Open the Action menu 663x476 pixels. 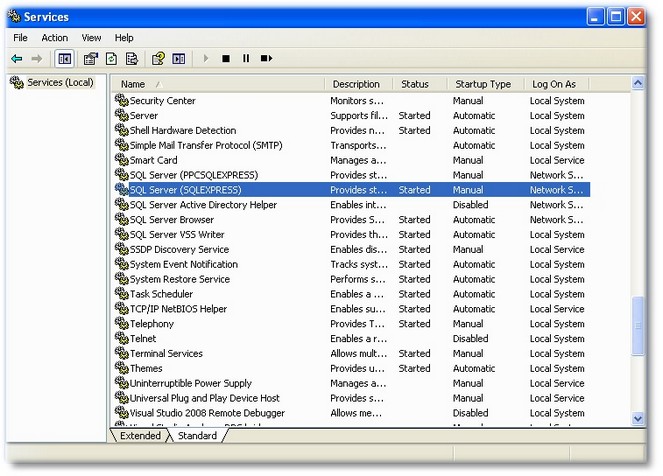coord(55,38)
